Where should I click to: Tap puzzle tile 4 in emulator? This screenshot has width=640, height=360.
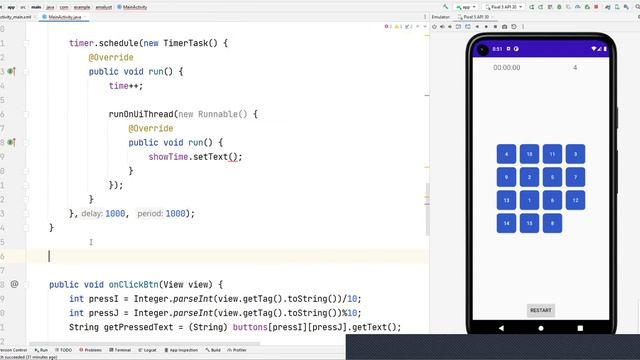click(x=506, y=154)
